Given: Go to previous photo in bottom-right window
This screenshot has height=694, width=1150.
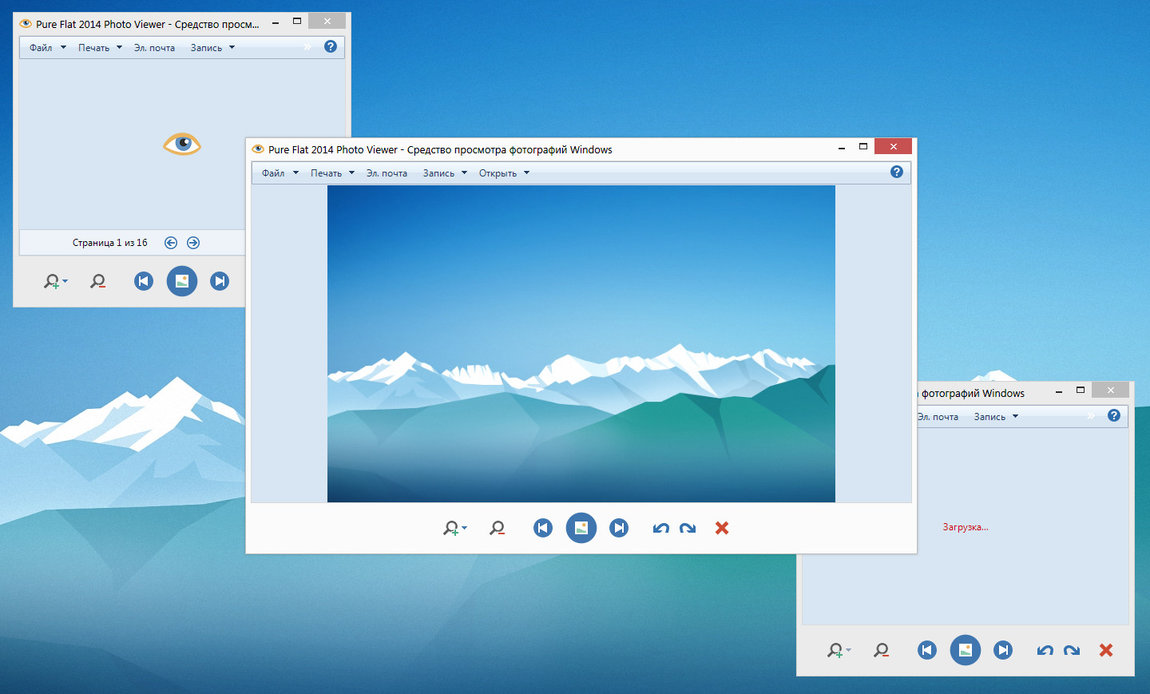Looking at the screenshot, I should click(x=927, y=650).
